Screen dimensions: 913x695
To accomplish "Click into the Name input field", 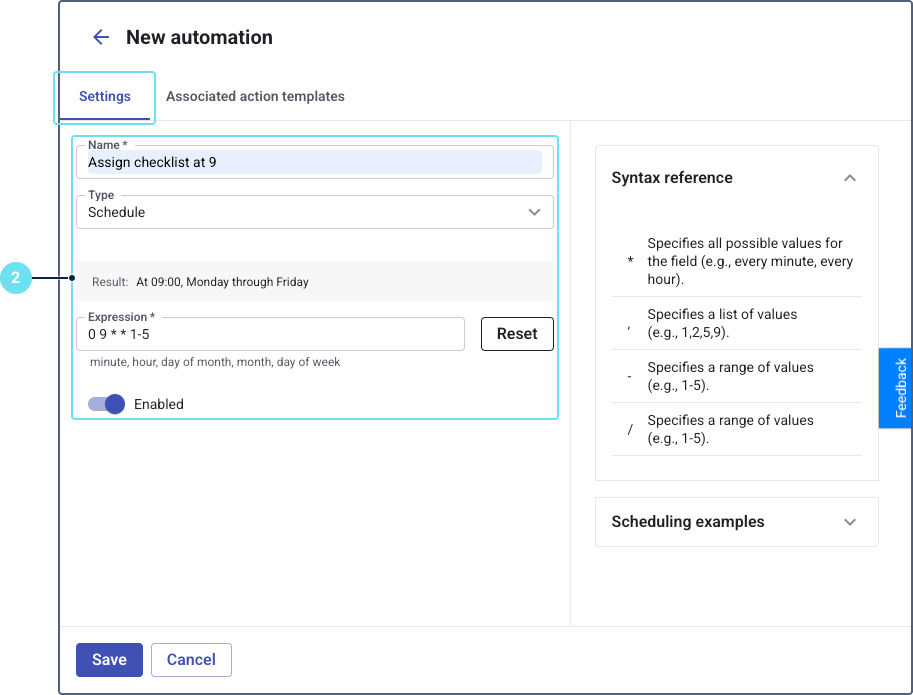I will coord(315,162).
